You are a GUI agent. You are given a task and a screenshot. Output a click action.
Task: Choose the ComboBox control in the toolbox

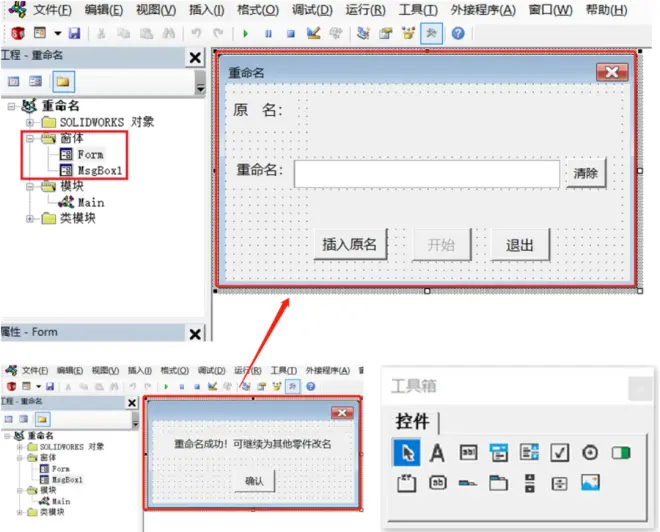[x=499, y=453]
